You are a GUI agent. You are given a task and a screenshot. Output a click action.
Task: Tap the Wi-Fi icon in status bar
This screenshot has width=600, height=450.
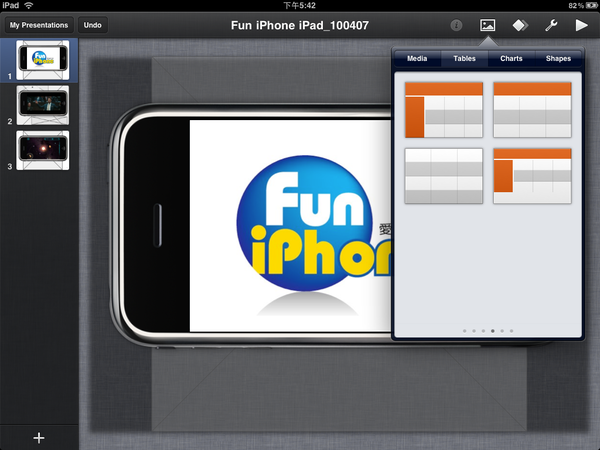[x=28, y=5]
